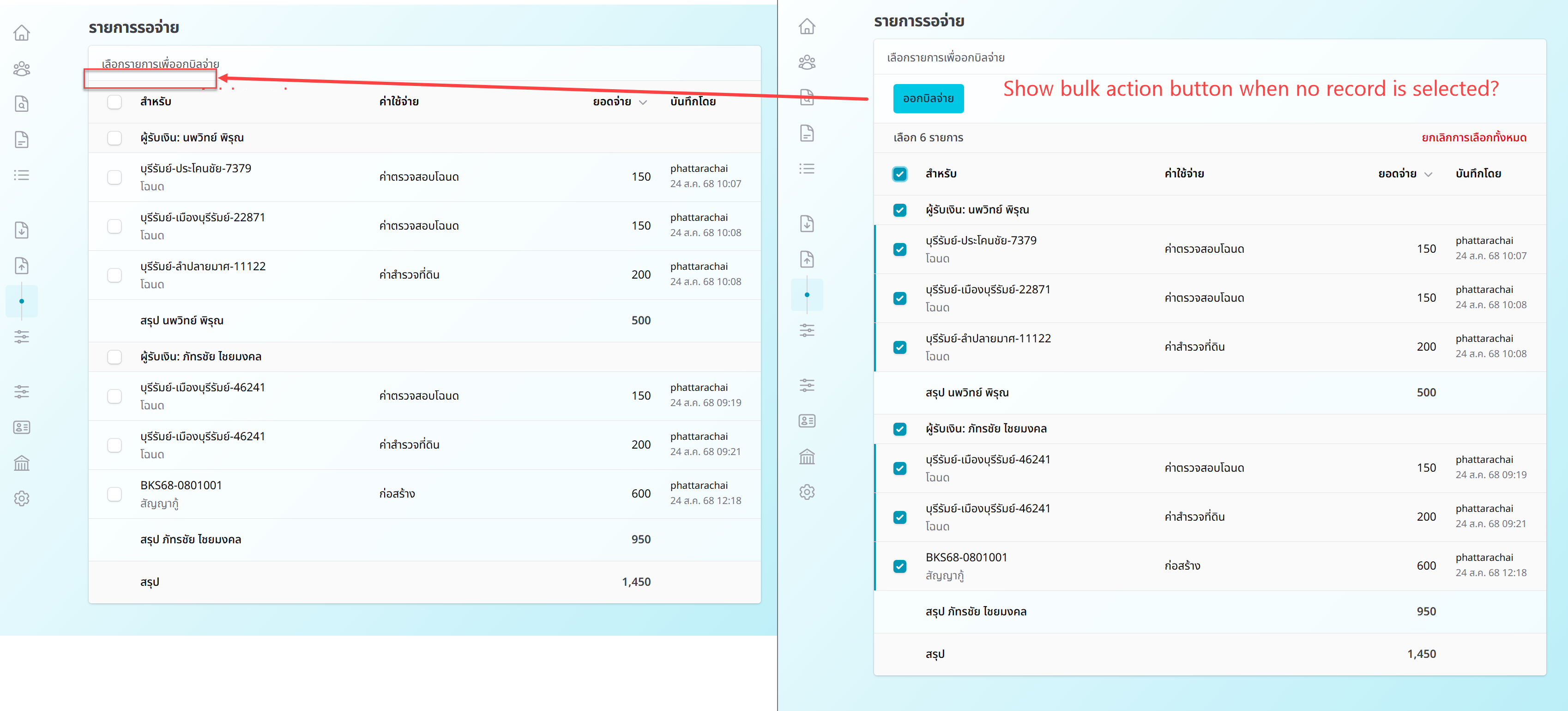Screen dimensions: 1568x711
Task: Click the home icon in left sidebar
Action: click(x=22, y=33)
